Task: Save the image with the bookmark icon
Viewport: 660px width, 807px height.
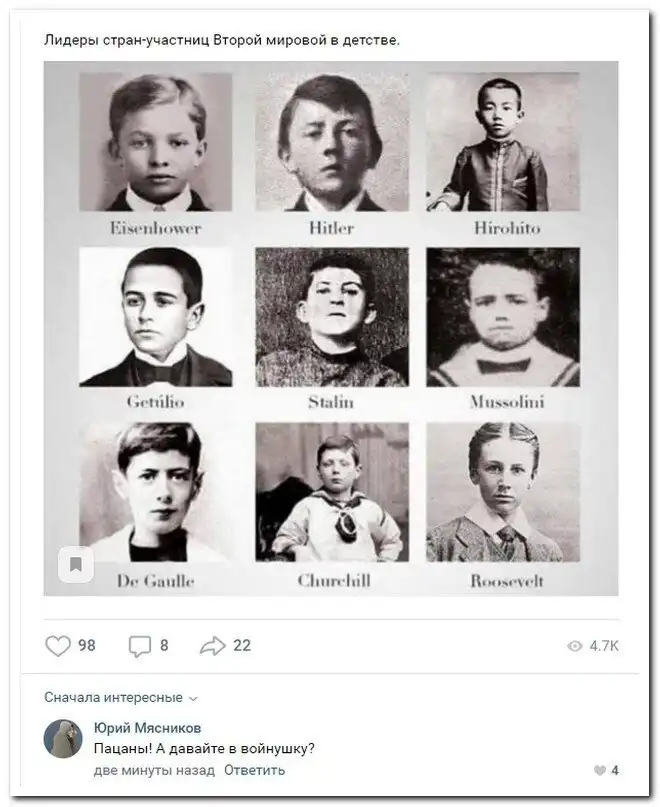Action: click(75, 565)
